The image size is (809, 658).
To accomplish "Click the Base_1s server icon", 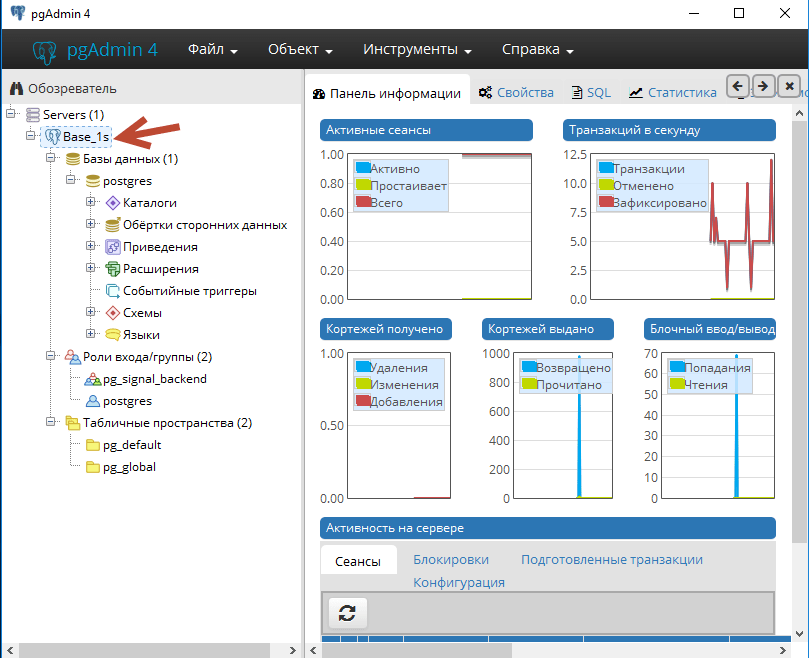I will 53,137.
